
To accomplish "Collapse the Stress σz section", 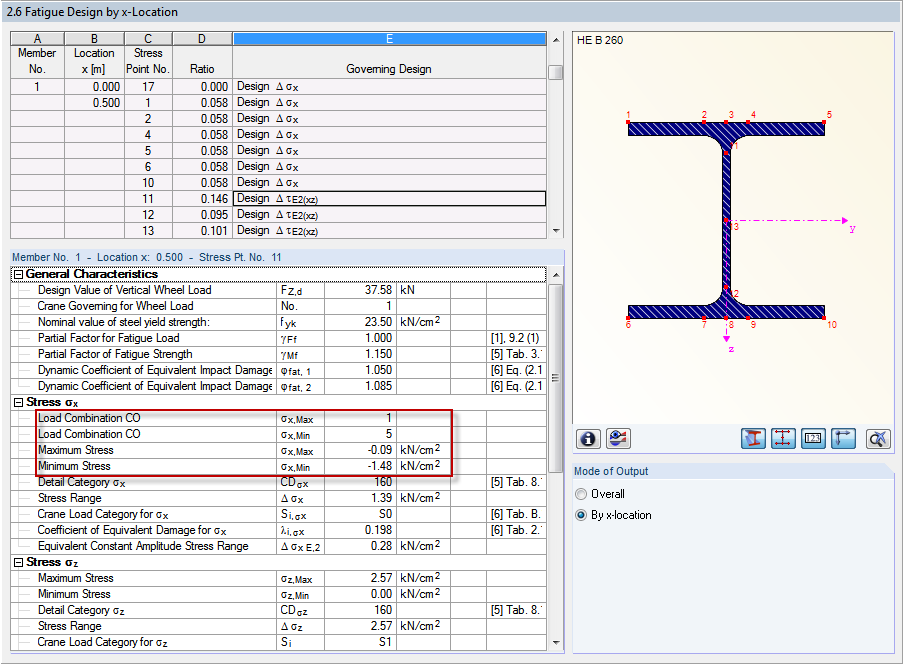I will pos(18,562).
